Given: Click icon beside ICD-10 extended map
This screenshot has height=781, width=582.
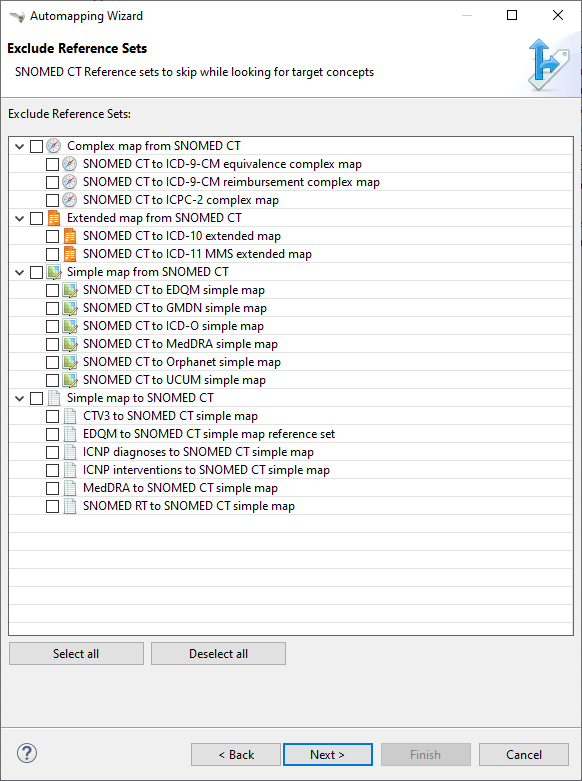Looking at the screenshot, I should 70,236.
